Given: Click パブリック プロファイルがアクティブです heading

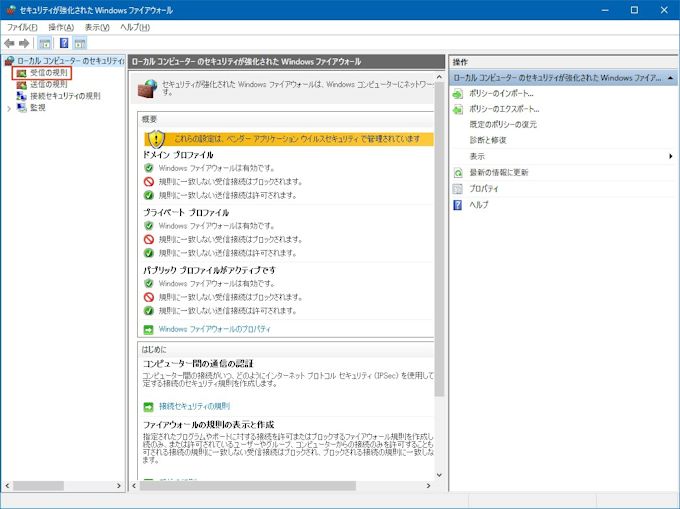Looking at the screenshot, I should click(x=209, y=270).
